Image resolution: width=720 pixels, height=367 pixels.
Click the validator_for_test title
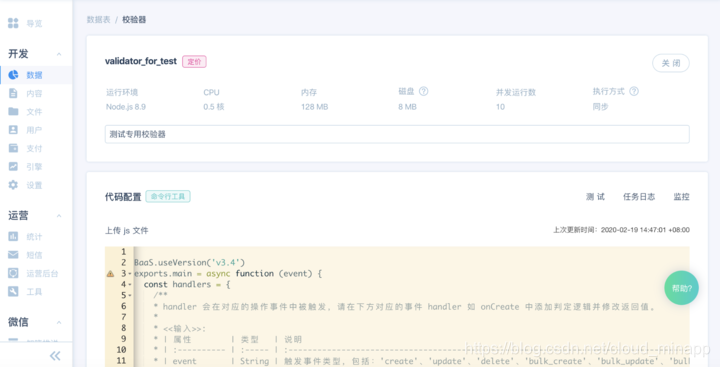141,61
